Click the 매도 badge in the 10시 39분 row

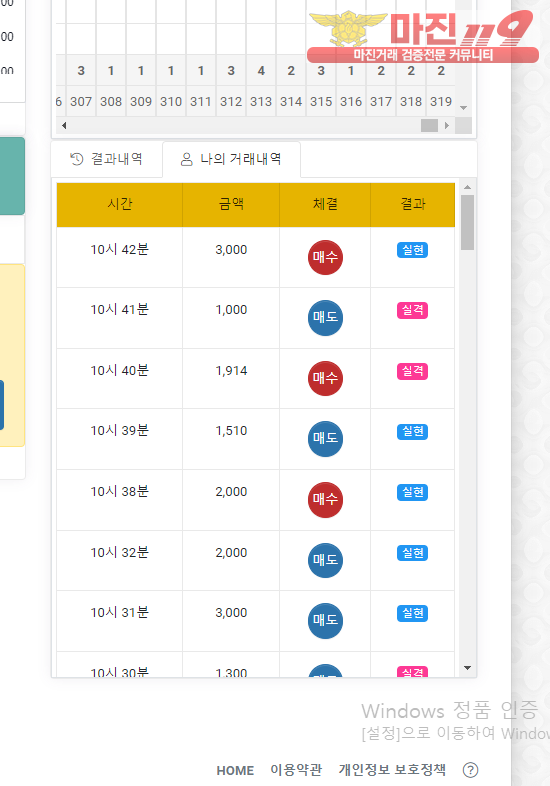coord(325,439)
